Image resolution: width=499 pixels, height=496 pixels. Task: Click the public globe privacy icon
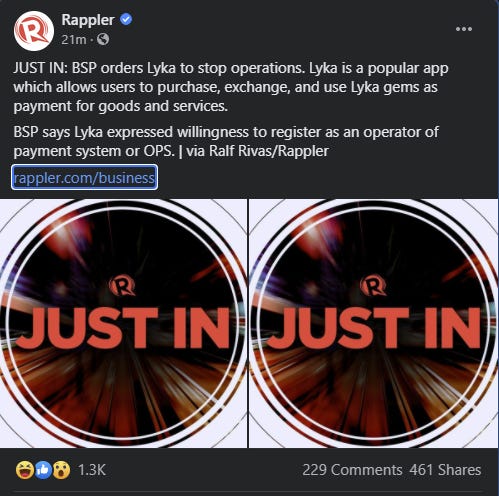pos(103,39)
